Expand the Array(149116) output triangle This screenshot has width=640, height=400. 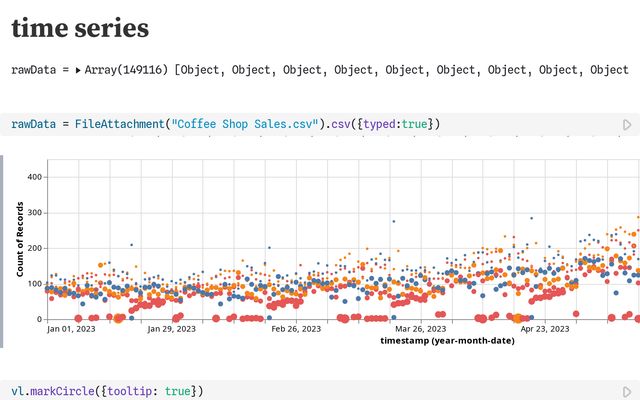click(79, 71)
